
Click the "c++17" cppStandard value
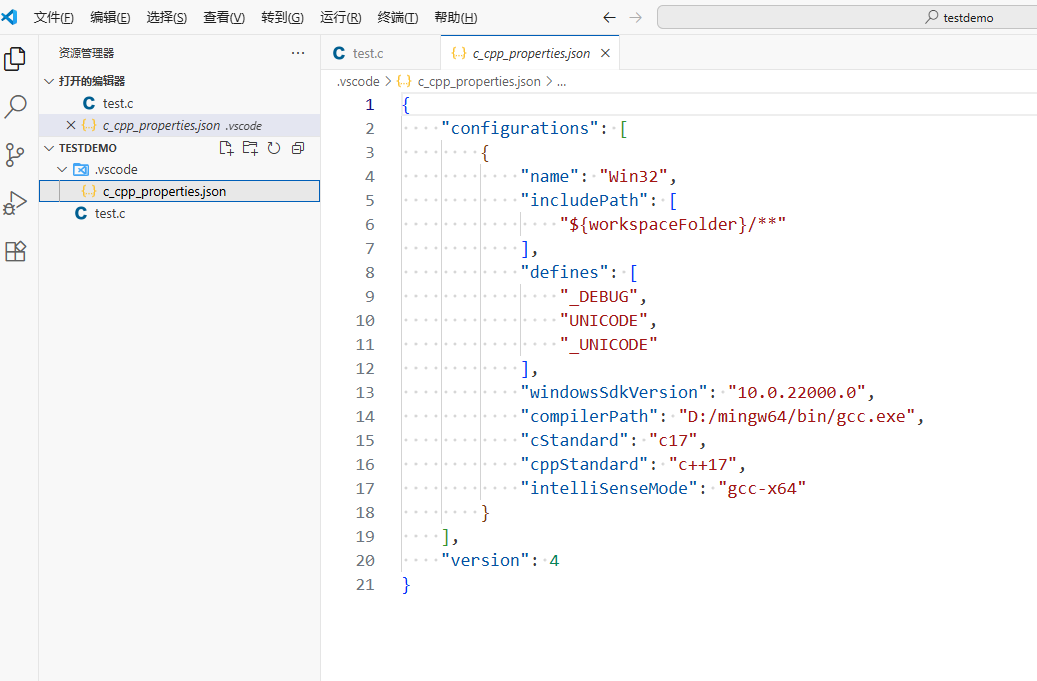pos(702,464)
